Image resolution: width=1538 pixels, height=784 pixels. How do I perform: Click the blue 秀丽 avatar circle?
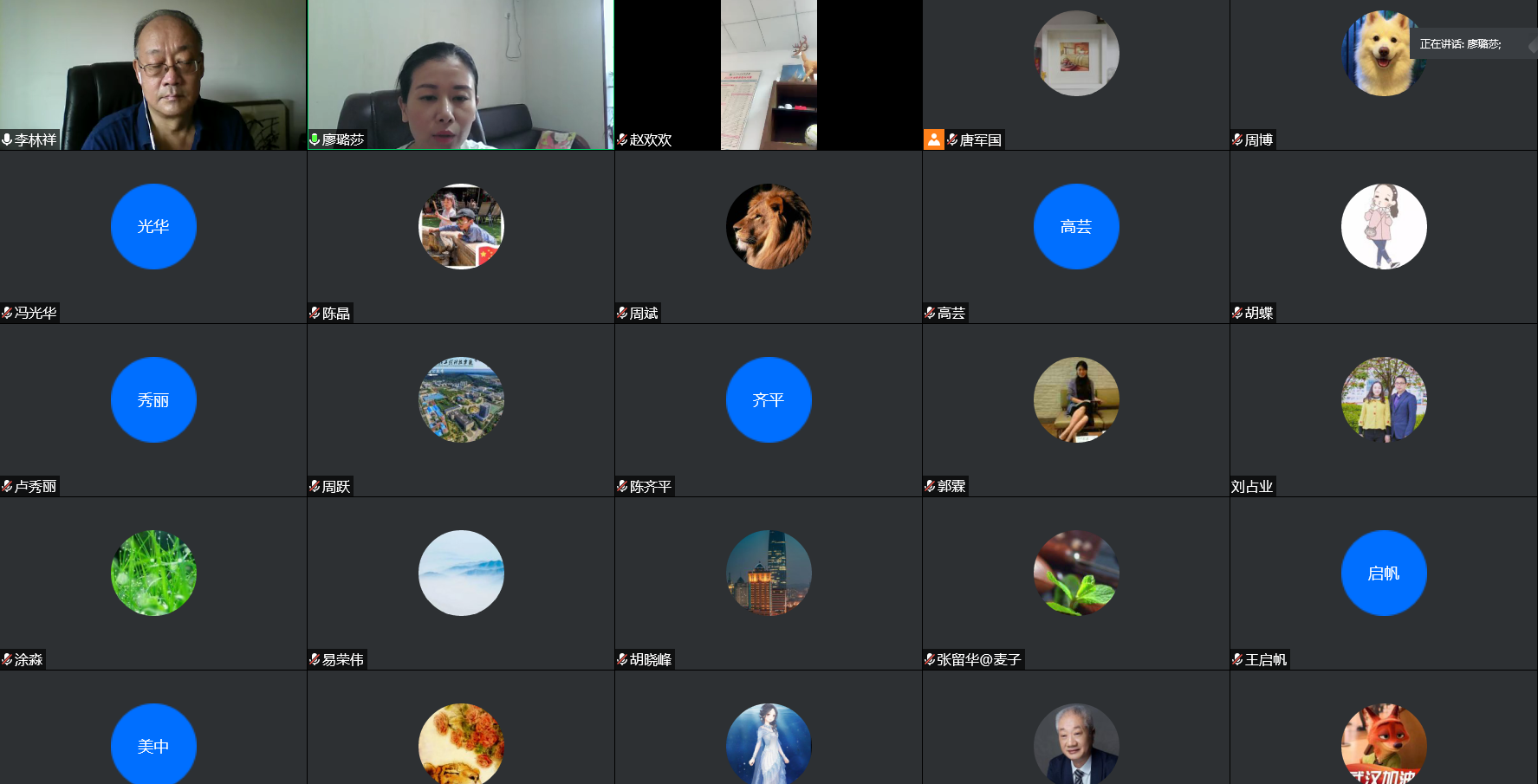[153, 399]
